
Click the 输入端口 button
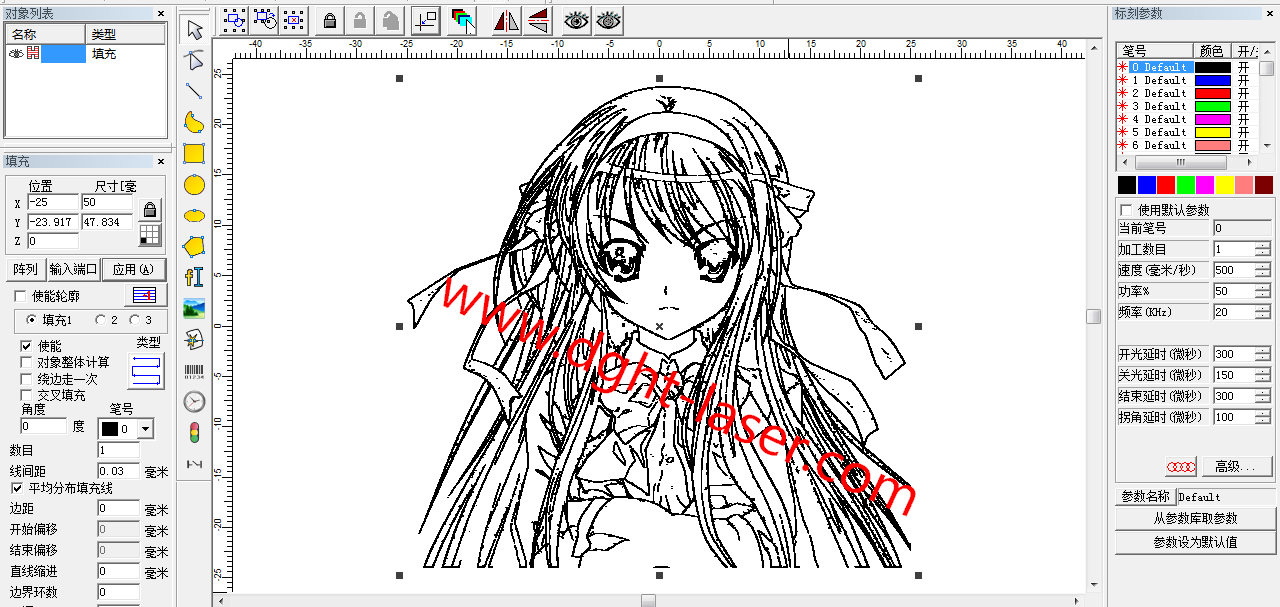pos(74,269)
